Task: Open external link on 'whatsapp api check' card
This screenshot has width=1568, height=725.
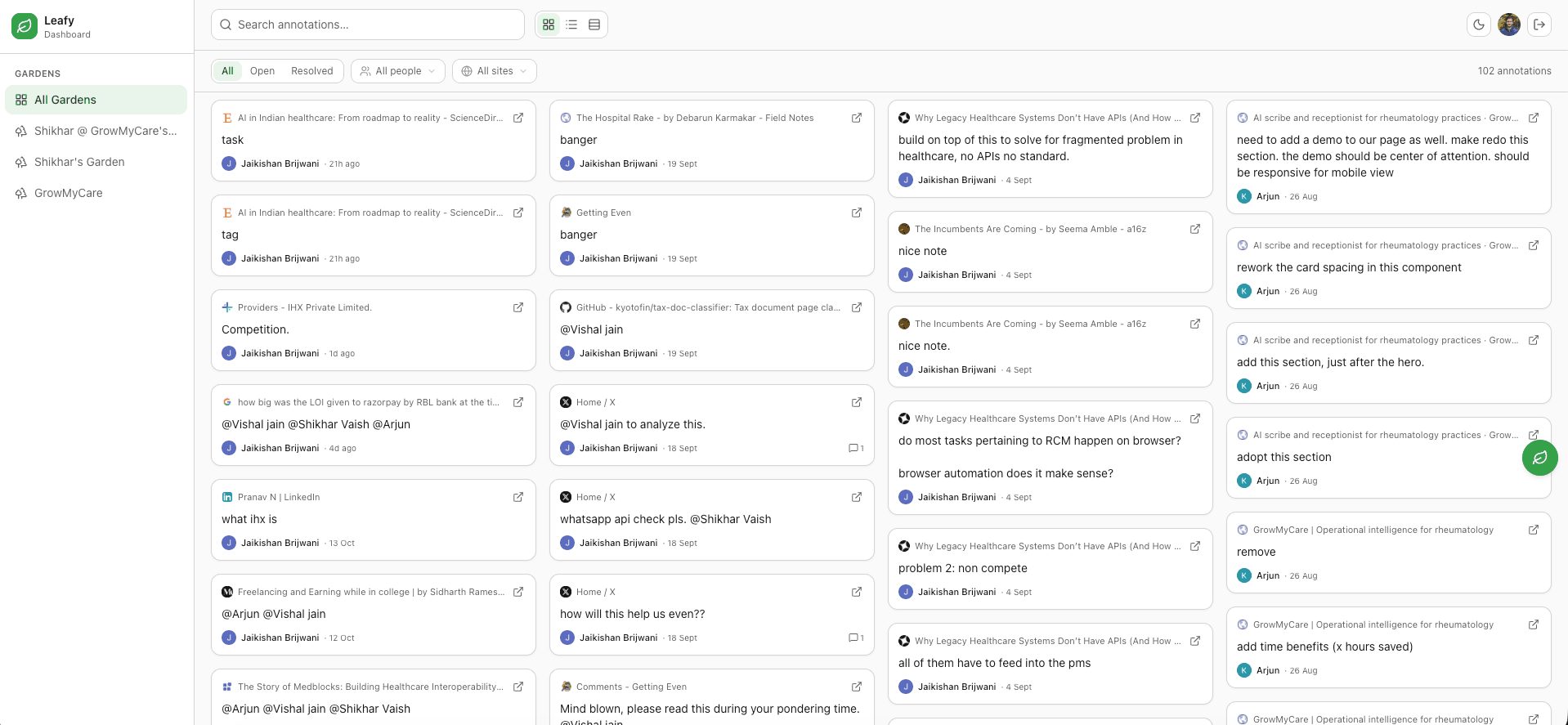Action: [857, 497]
